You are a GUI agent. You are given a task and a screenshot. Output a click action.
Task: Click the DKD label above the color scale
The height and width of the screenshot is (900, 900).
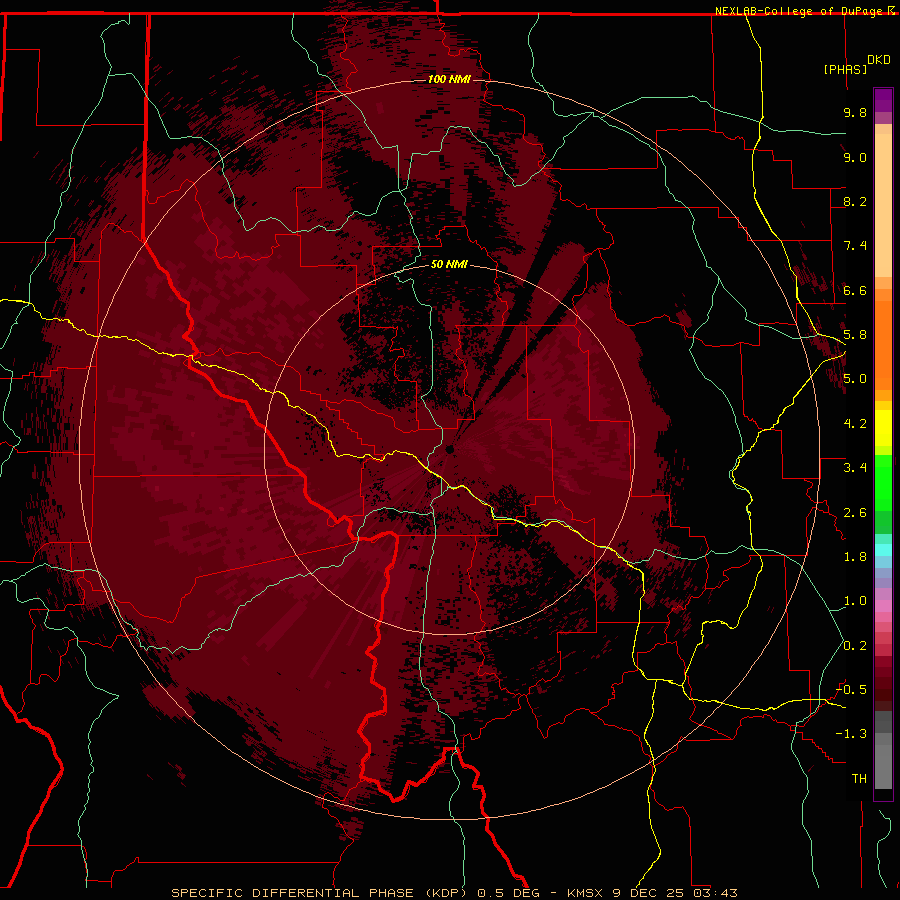click(x=879, y=60)
